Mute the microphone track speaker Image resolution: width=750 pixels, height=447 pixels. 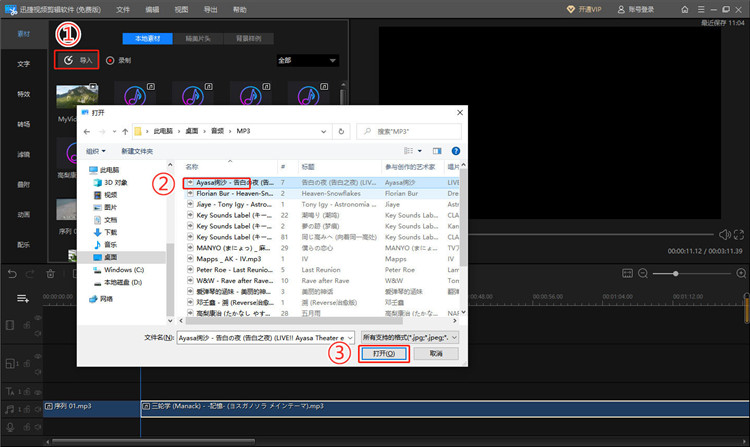[38, 427]
